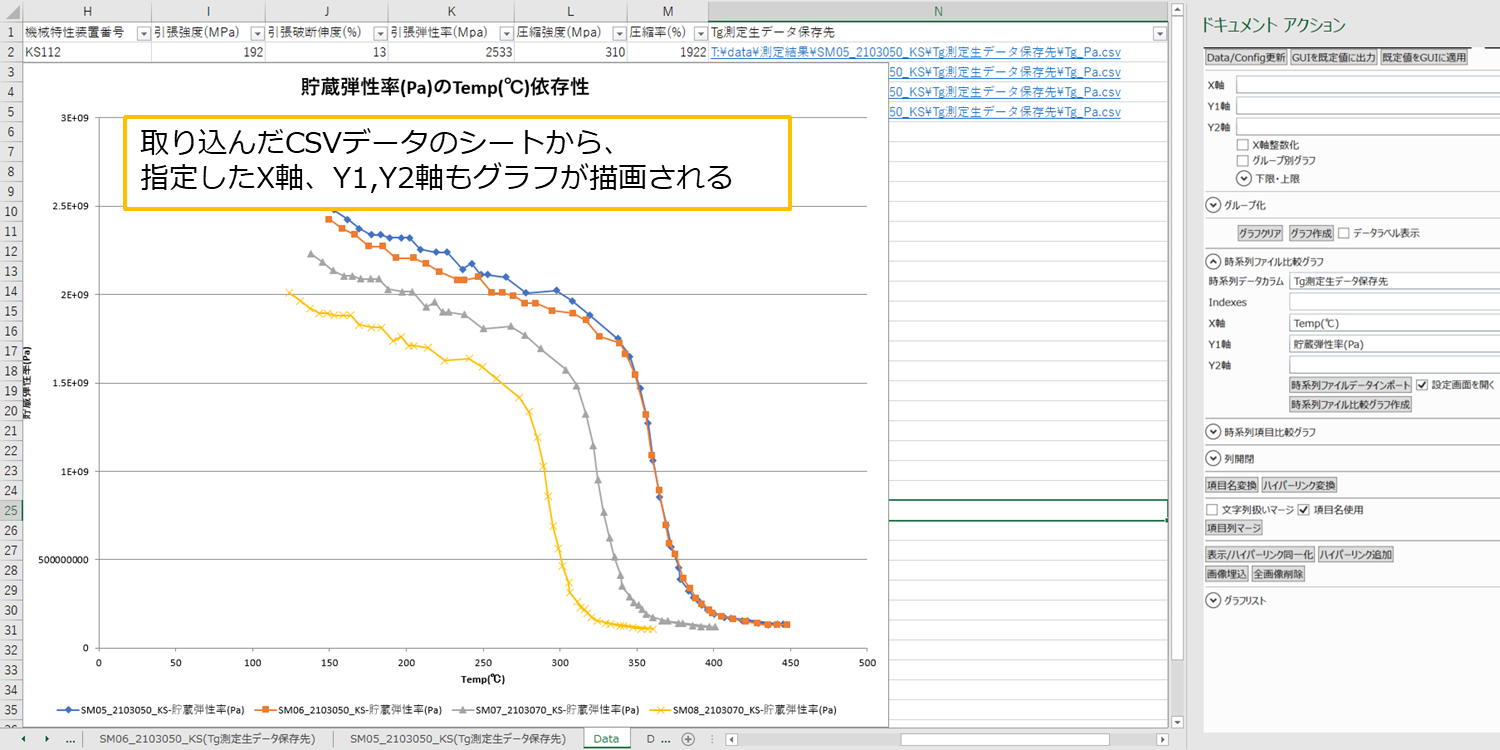Open filter arrow for 引張強度(MPa) column
The height and width of the screenshot is (750, 1500).
[x=257, y=33]
